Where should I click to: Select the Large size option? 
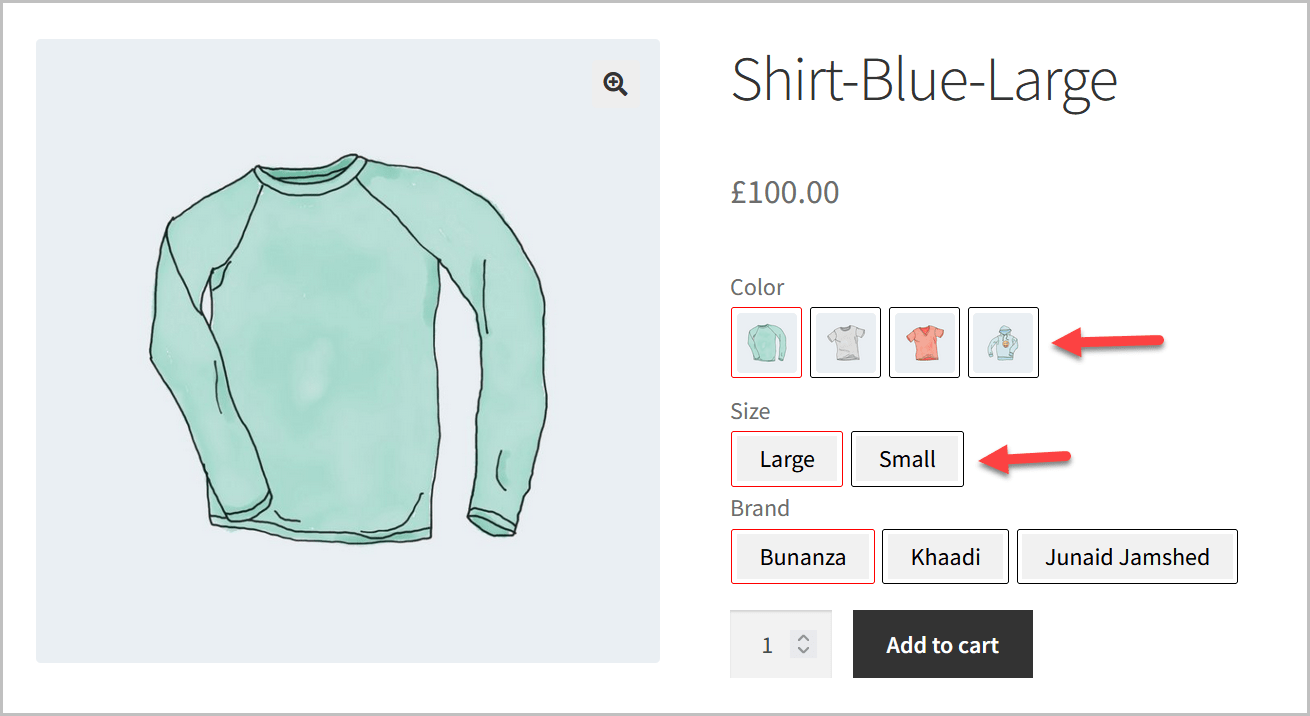click(787, 460)
